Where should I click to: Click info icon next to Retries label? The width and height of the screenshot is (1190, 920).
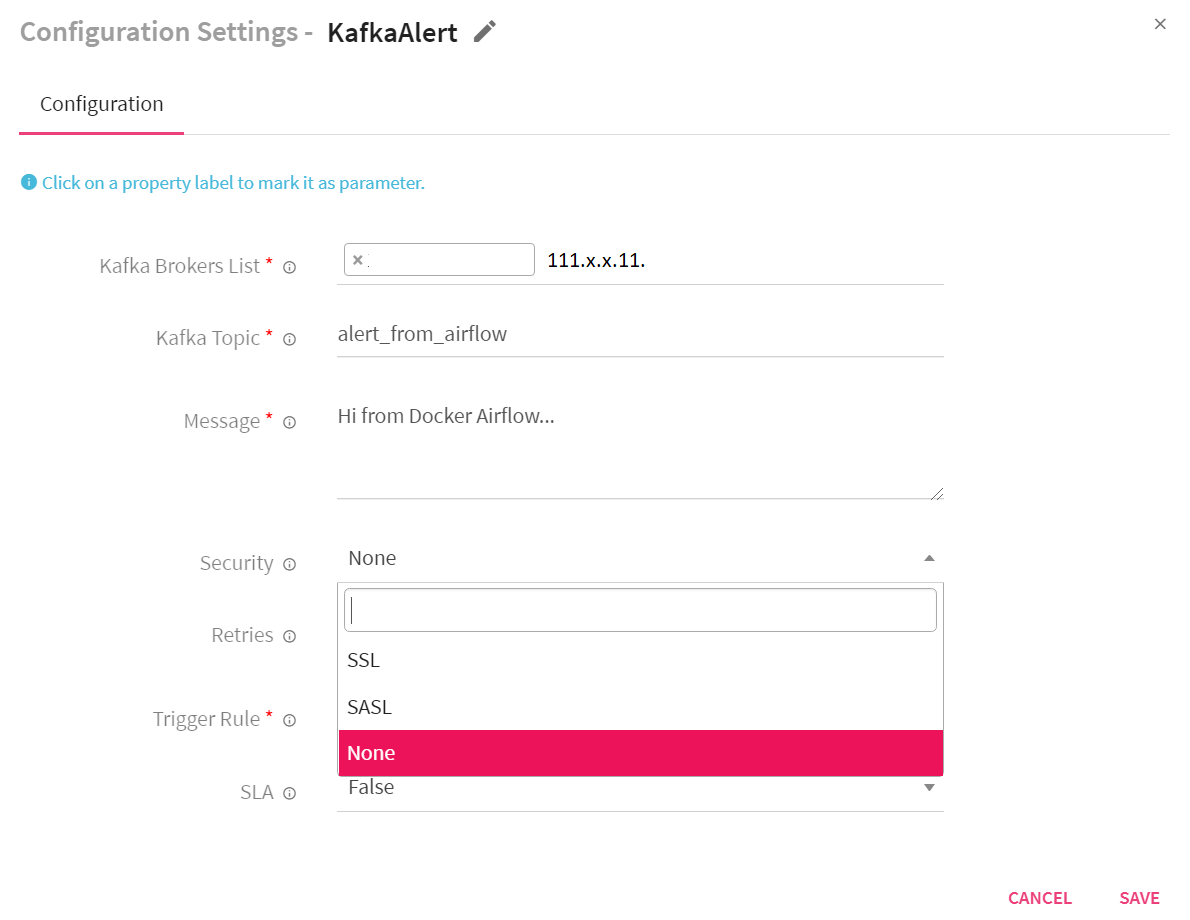[290, 636]
